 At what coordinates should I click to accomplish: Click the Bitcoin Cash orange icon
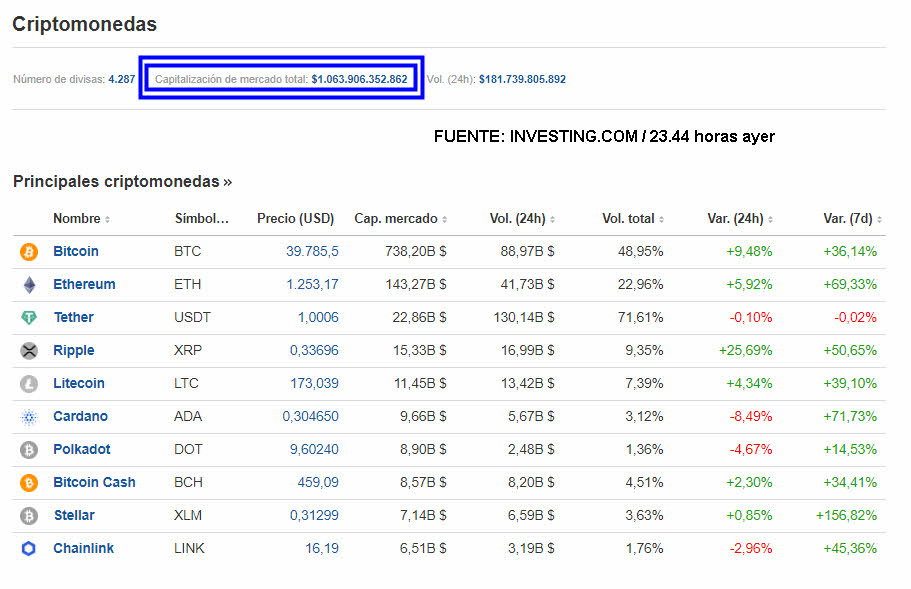[x=28, y=483]
